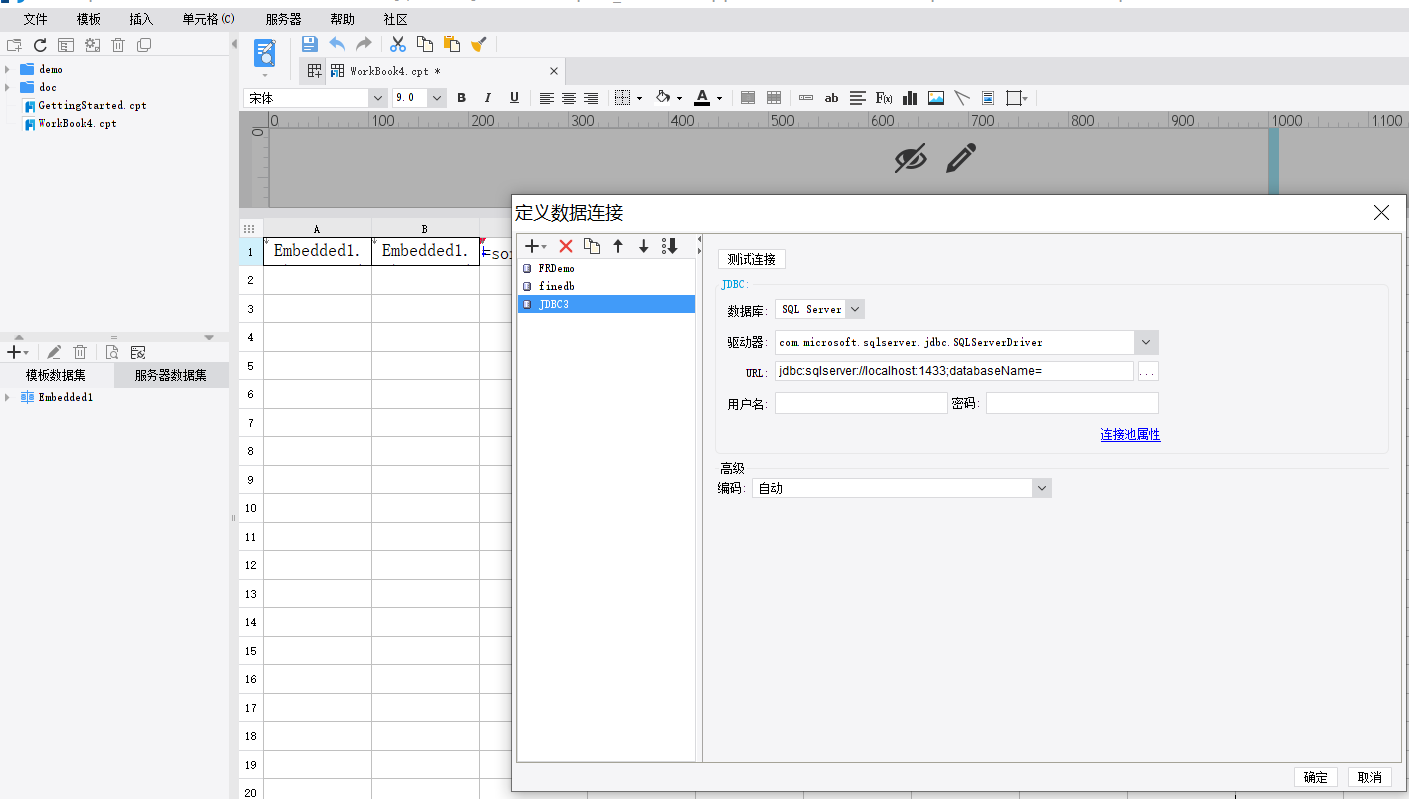Click the 取消 button
1409x799 pixels.
coord(1369,777)
